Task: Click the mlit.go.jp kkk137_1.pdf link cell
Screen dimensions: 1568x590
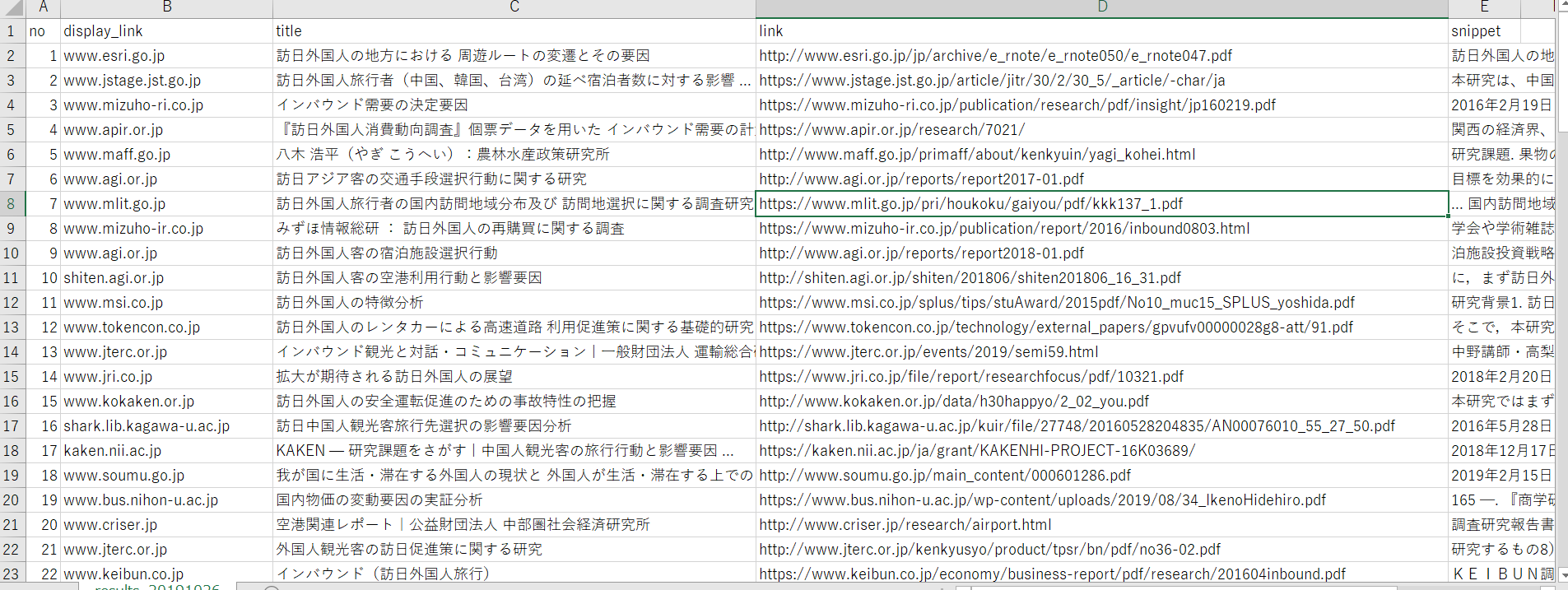Action: 1102,204
